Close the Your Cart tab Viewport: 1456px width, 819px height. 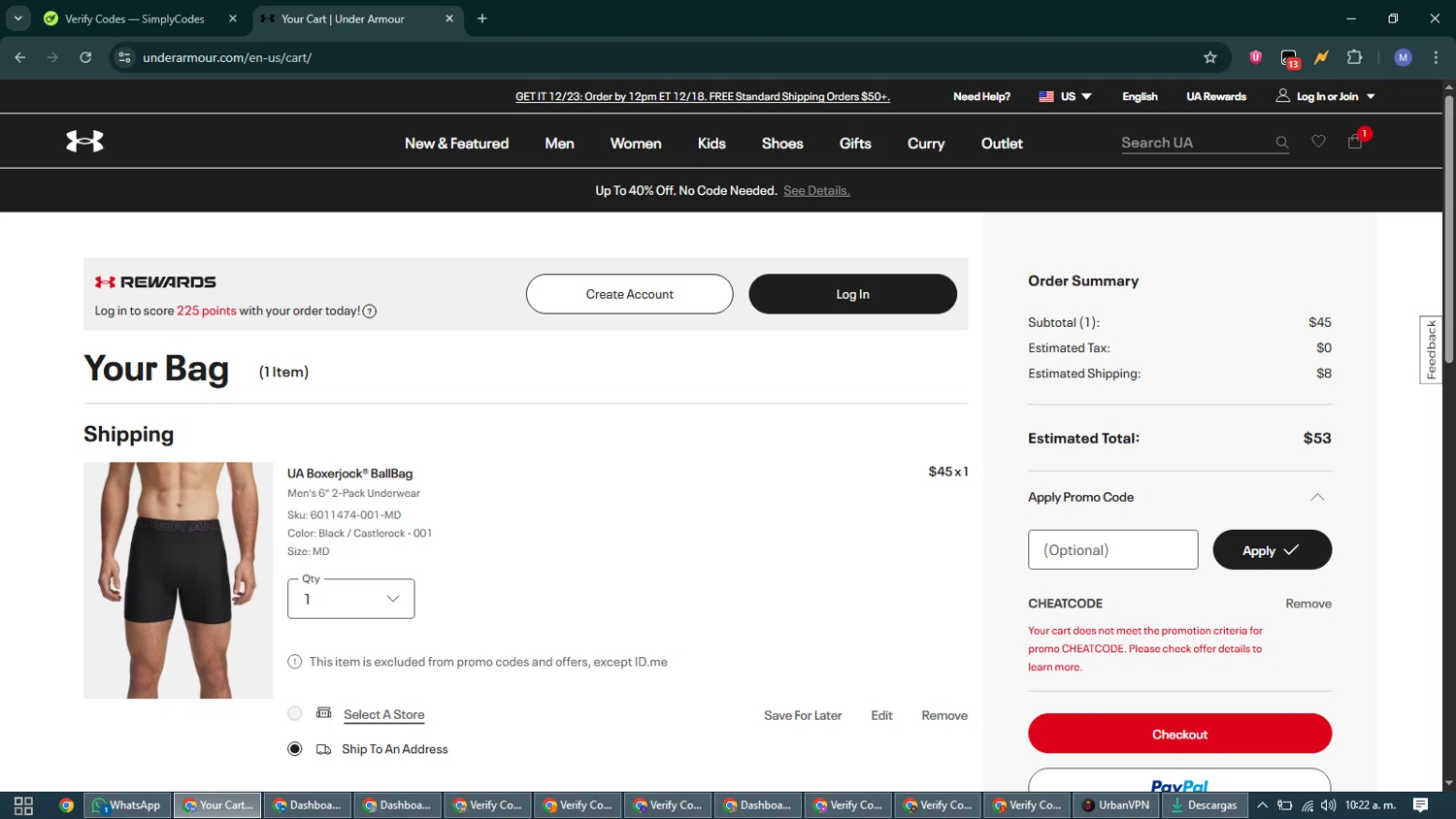(449, 18)
